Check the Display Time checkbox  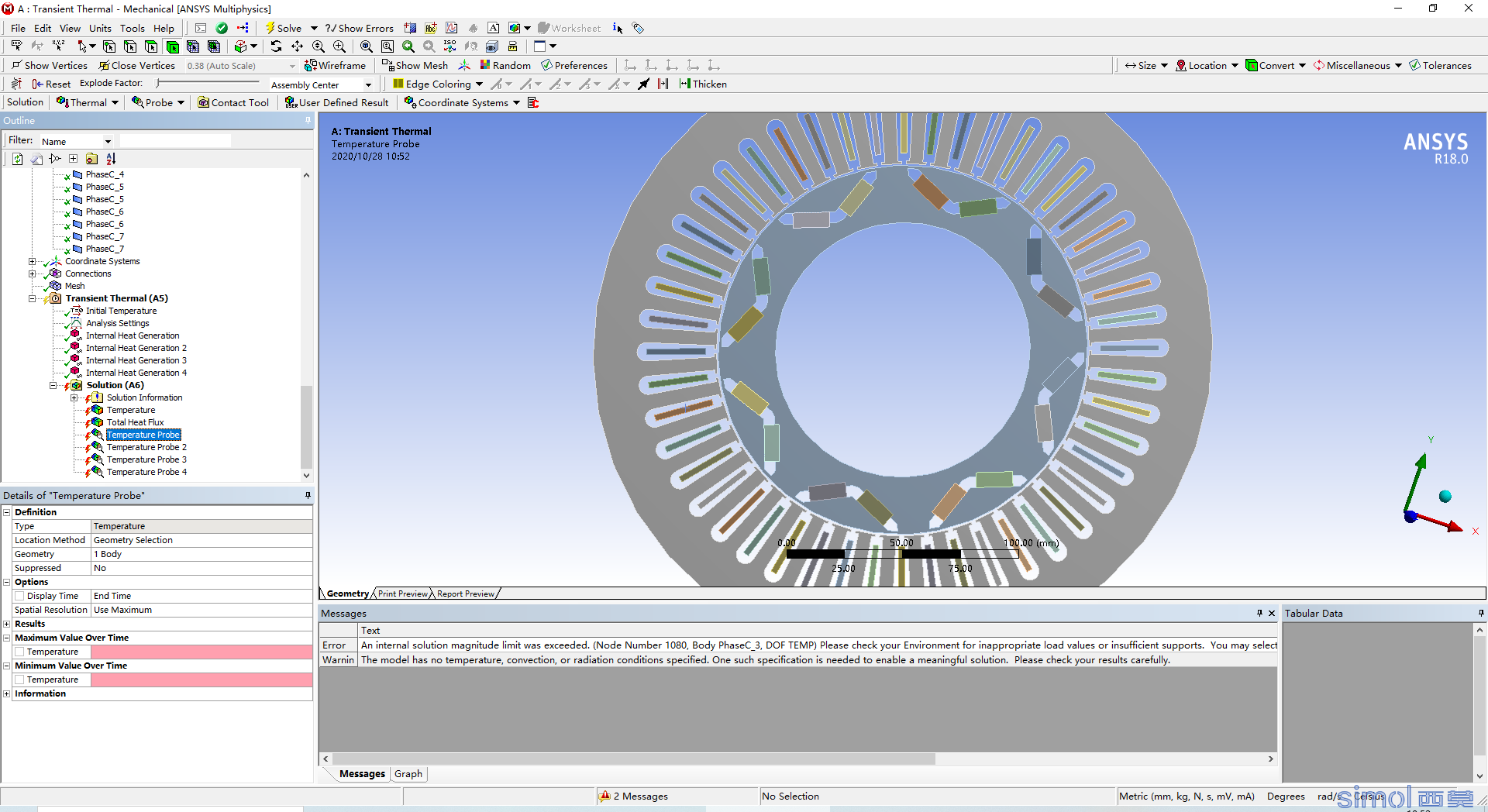20,596
